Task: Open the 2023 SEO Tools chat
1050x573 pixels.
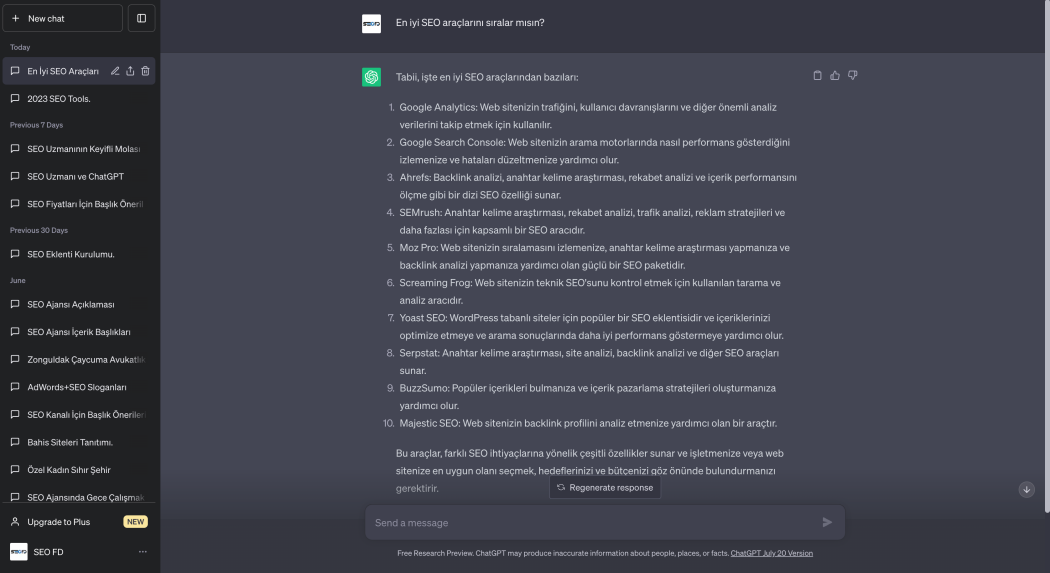Action: coord(79,98)
